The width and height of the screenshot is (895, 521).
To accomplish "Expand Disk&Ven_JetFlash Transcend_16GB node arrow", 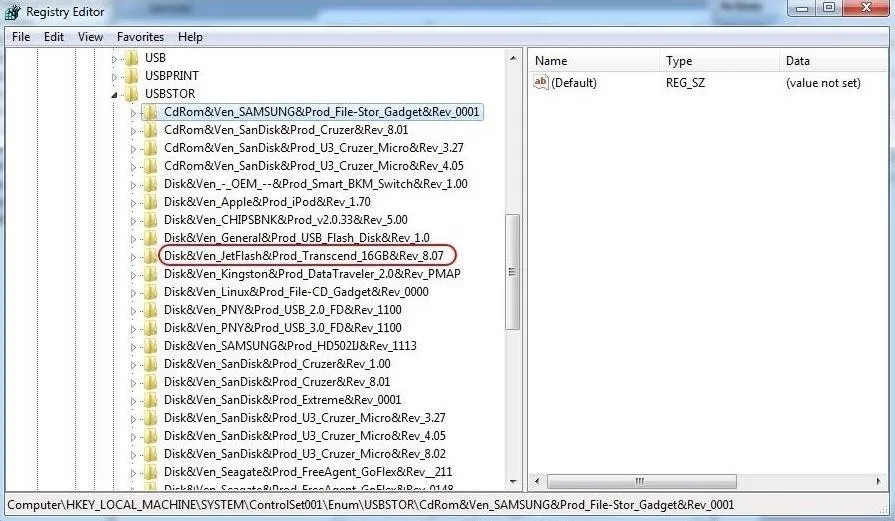I will [x=133, y=257].
